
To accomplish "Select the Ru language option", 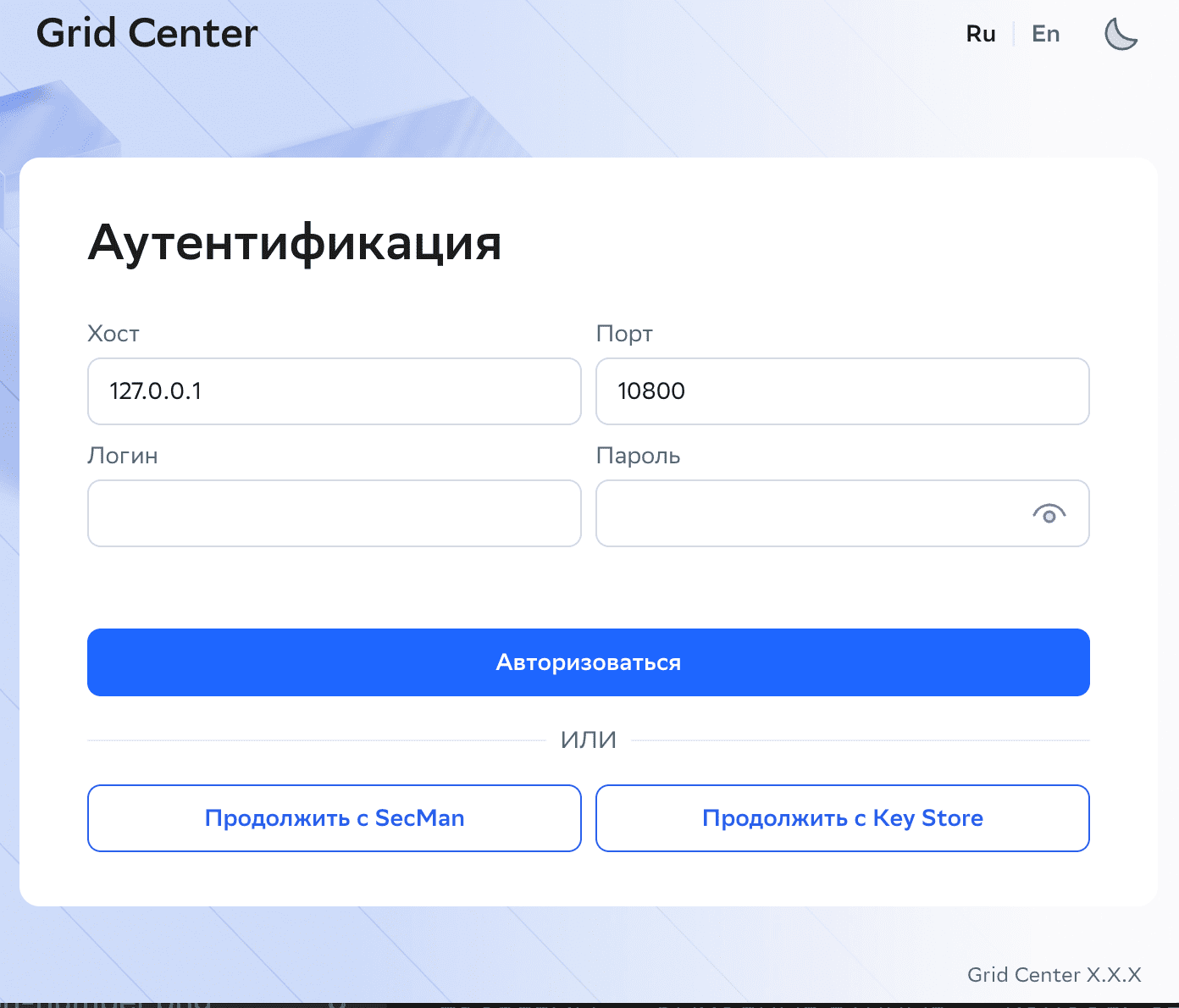I will pyautogui.click(x=980, y=34).
